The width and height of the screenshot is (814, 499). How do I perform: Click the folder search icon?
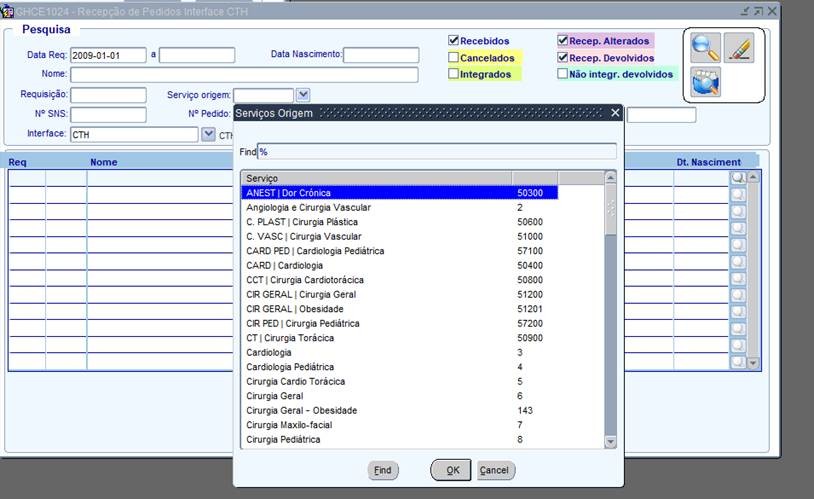click(706, 84)
